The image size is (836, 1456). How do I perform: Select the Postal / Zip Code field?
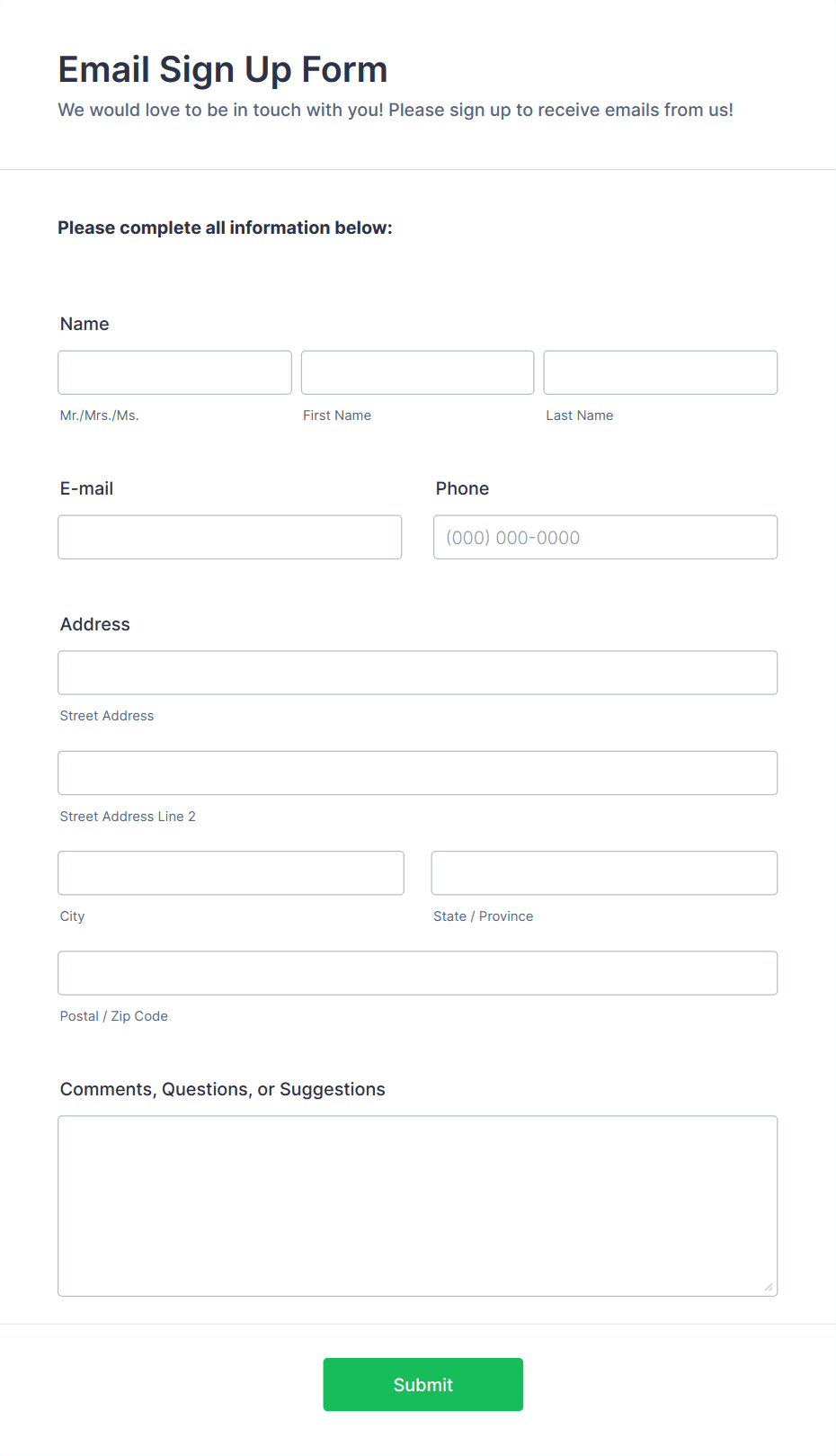tap(417, 972)
